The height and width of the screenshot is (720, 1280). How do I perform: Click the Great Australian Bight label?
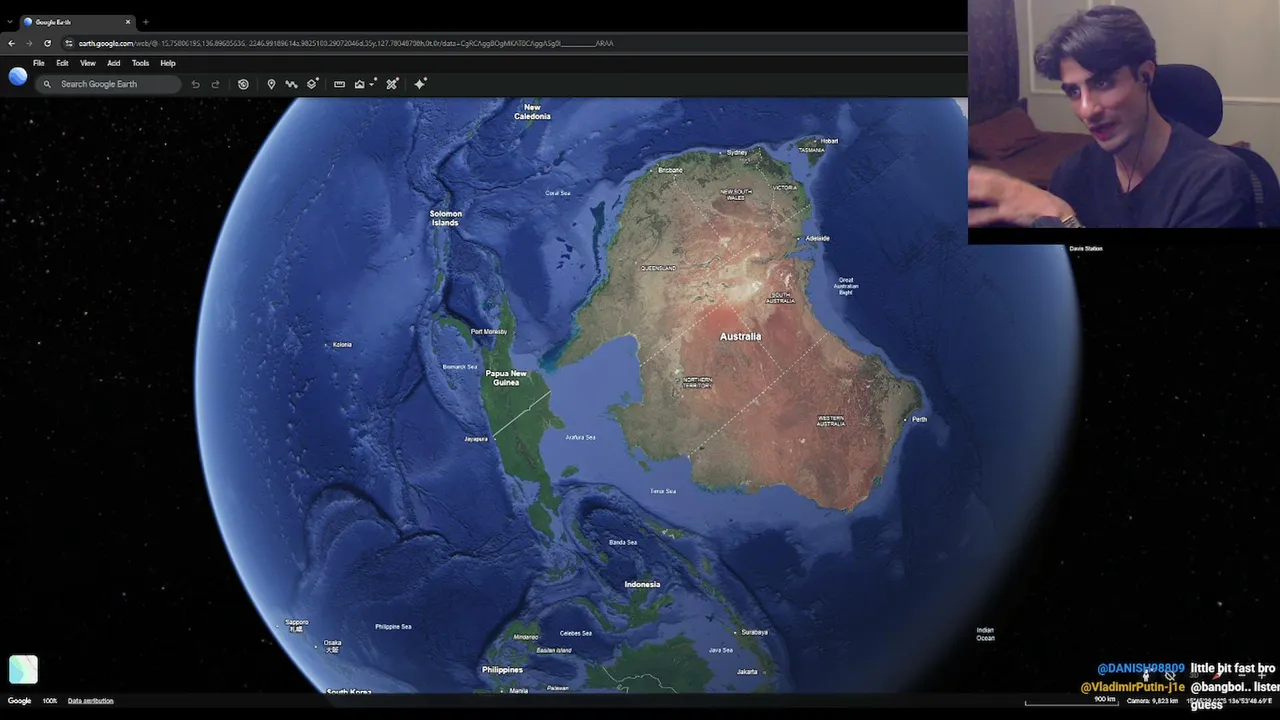point(846,286)
